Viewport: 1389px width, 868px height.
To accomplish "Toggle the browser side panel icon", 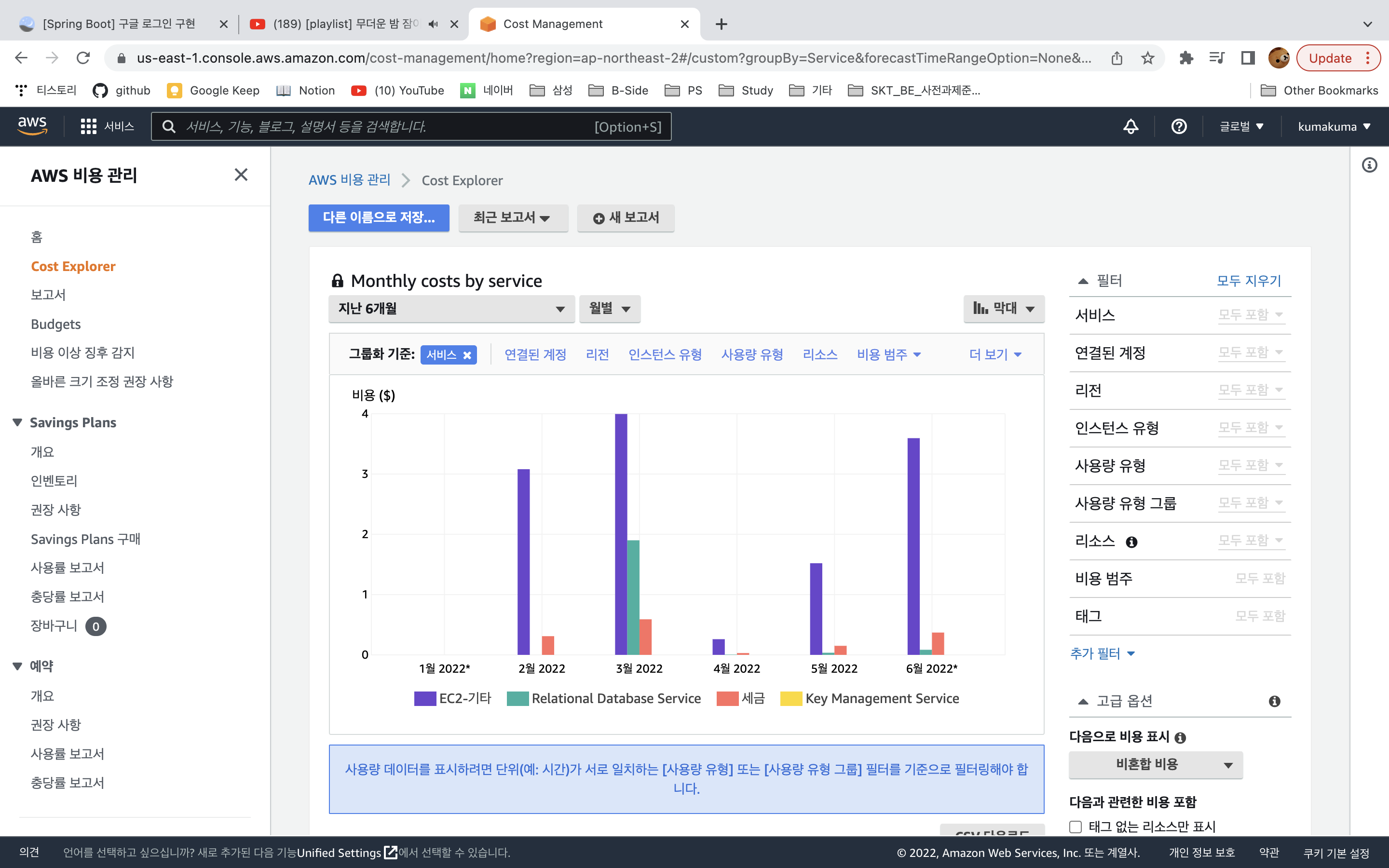I will click(1247, 58).
